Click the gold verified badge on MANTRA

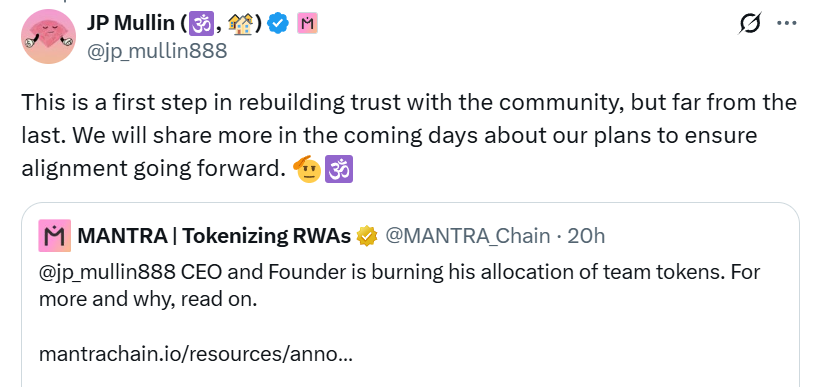point(367,236)
